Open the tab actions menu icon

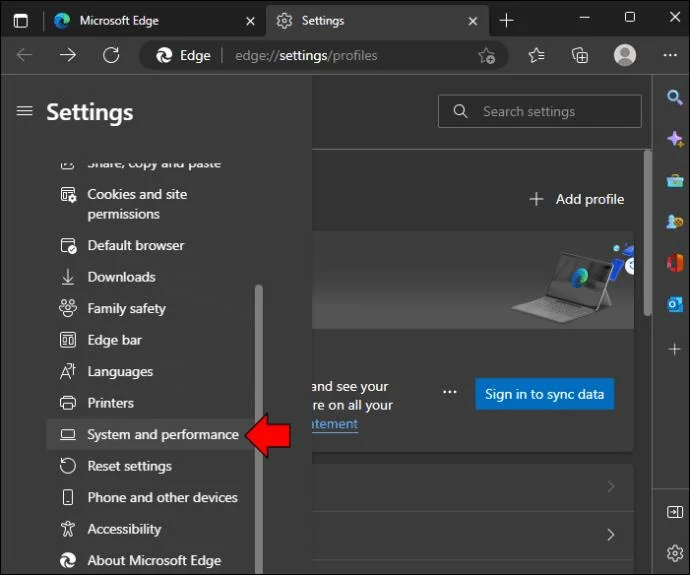click(21, 21)
